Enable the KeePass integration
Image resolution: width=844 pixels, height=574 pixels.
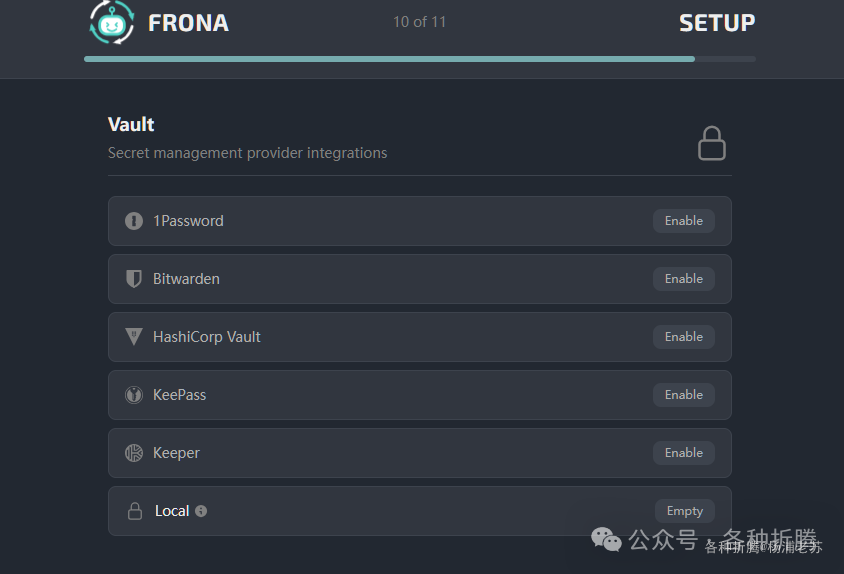[x=684, y=395]
